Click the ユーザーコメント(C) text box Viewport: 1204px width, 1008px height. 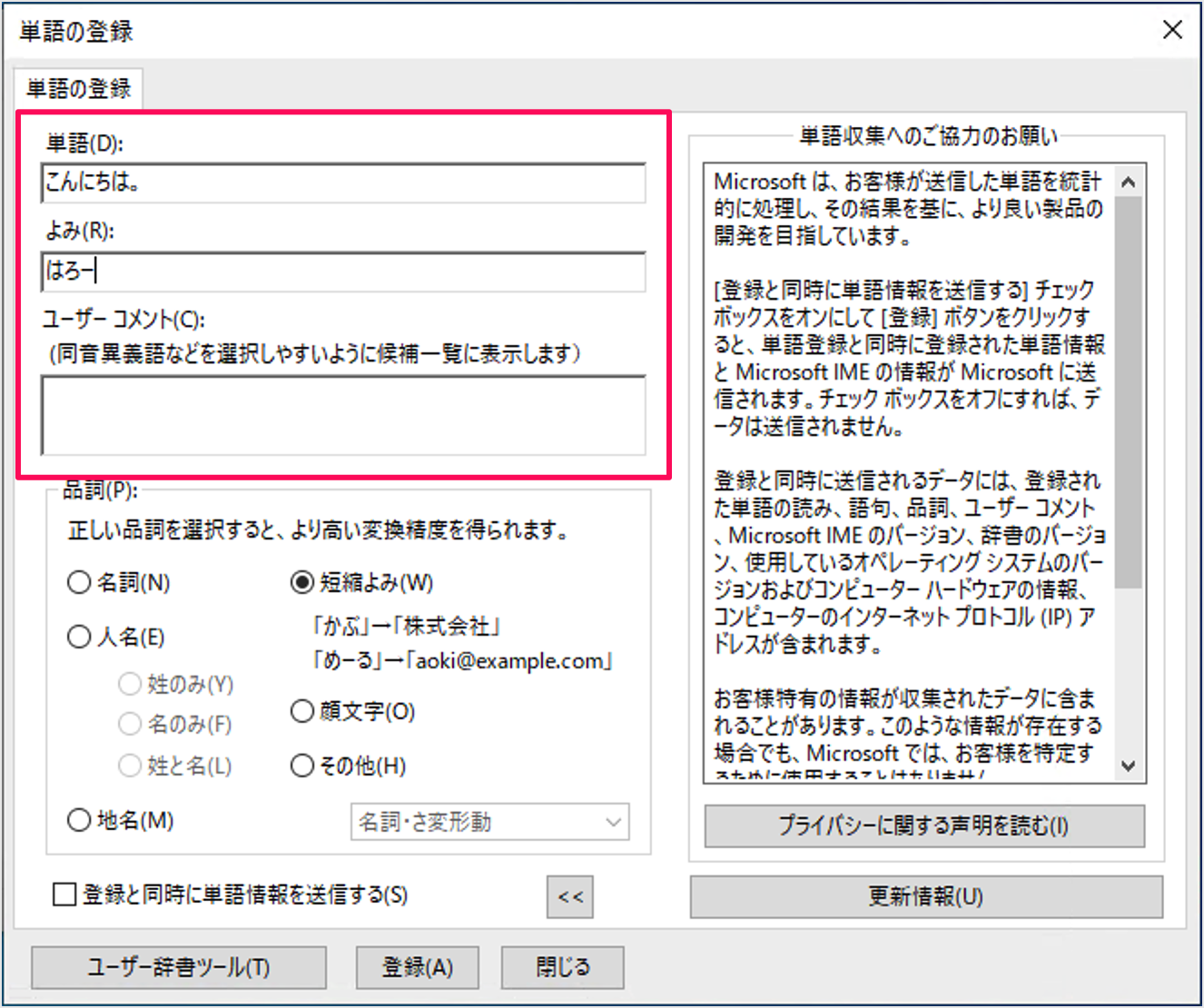(x=343, y=415)
